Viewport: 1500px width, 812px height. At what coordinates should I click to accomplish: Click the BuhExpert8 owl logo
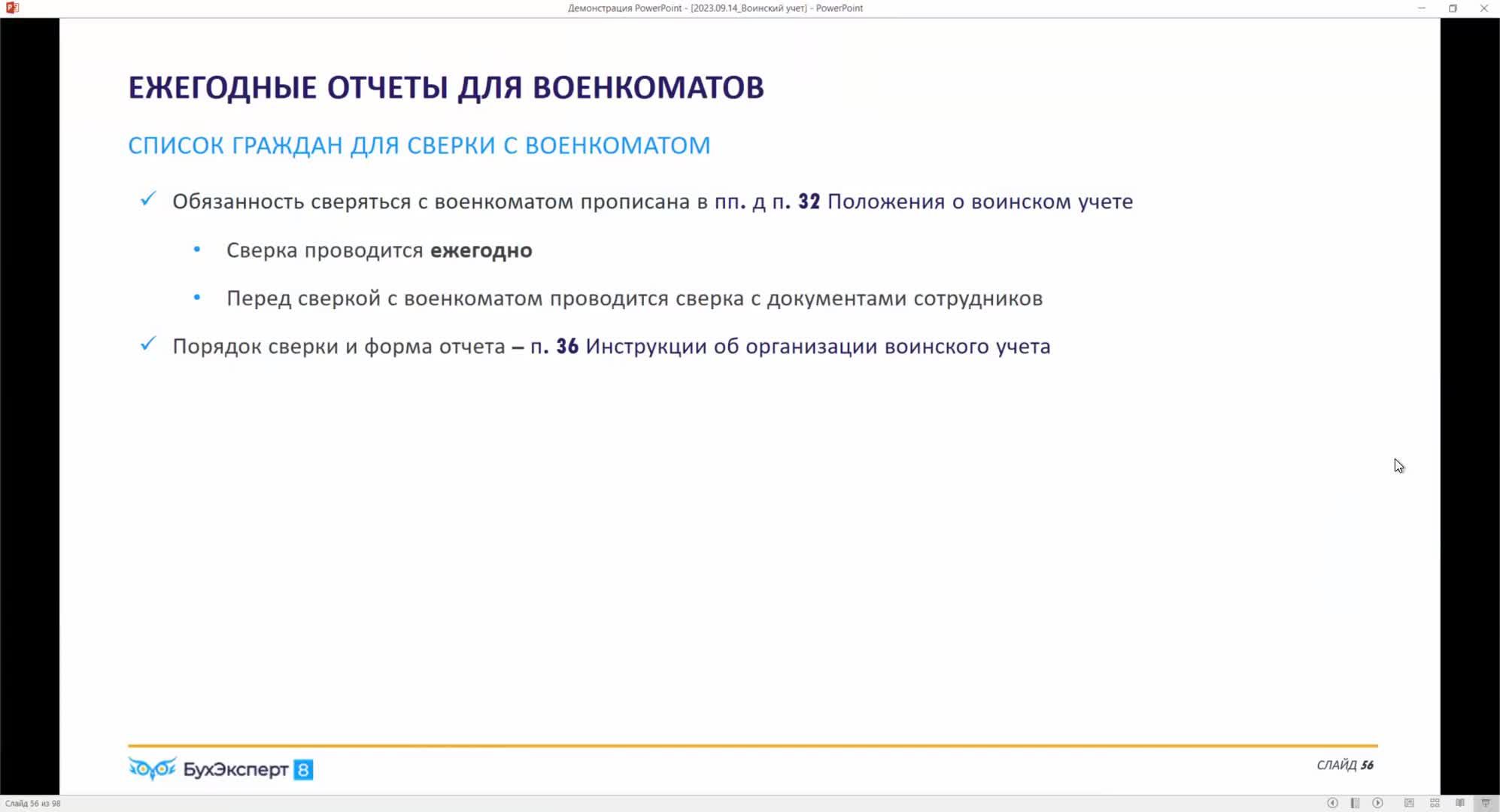(x=152, y=768)
